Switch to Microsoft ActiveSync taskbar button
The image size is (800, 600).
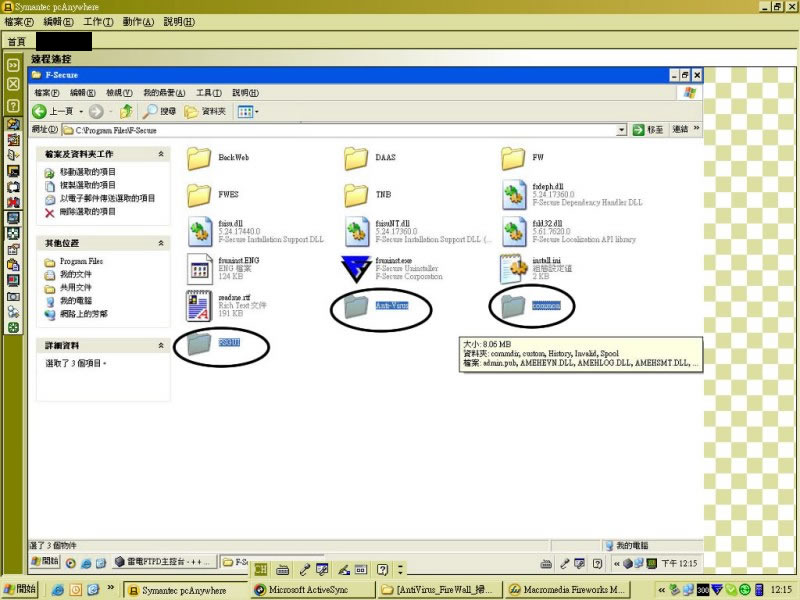pos(312,590)
